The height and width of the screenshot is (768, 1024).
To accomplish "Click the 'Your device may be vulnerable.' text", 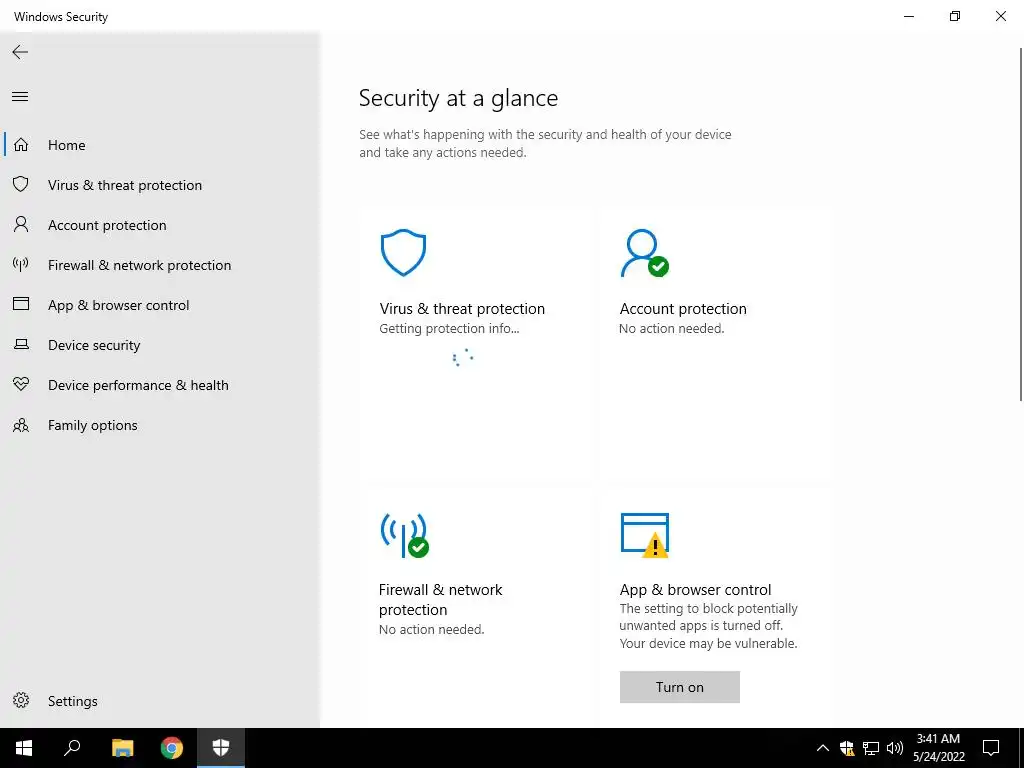I will click(x=709, y=643).
